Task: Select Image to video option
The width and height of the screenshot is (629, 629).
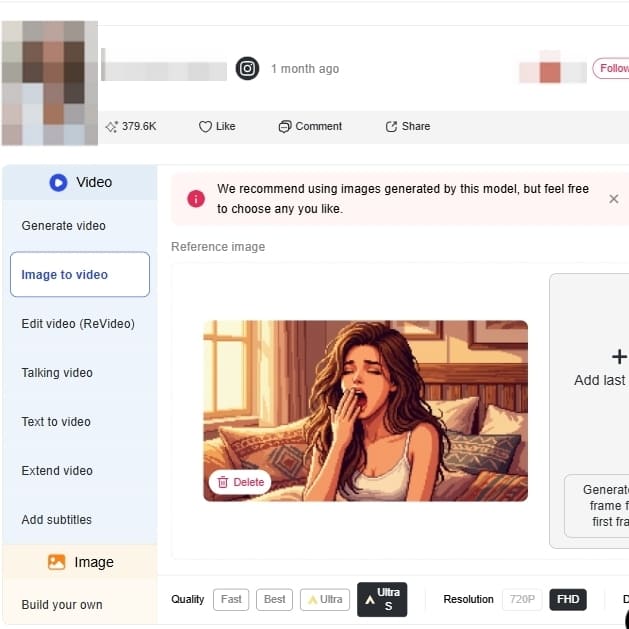Action: [80, 274]
